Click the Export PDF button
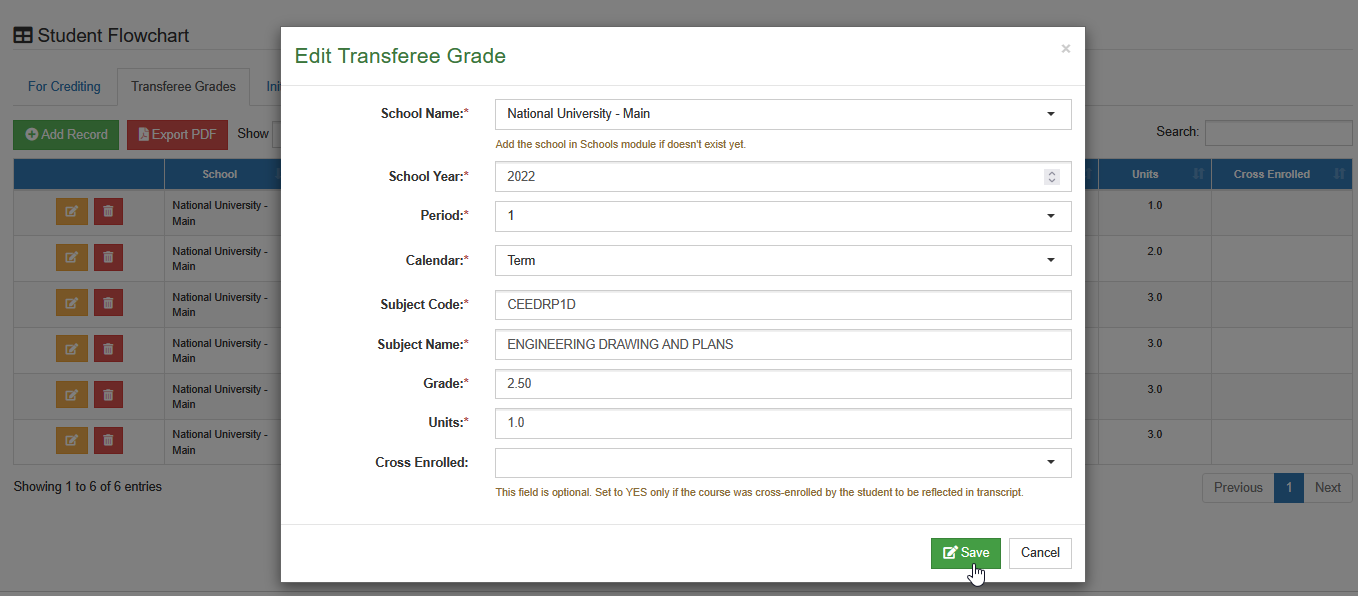 point(177,135)
